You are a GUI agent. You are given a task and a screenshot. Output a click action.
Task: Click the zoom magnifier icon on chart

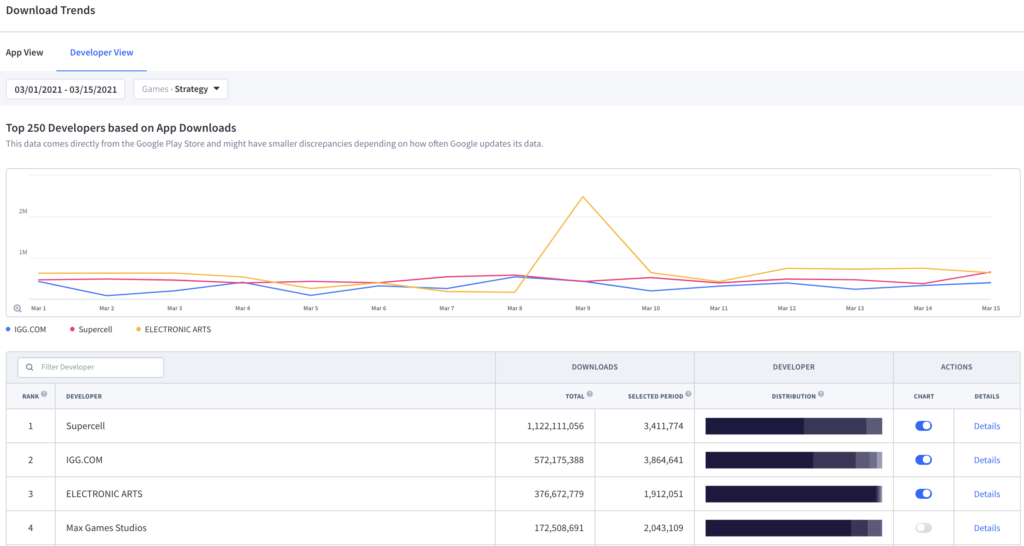pyautogui.click(x=18, y=308)
